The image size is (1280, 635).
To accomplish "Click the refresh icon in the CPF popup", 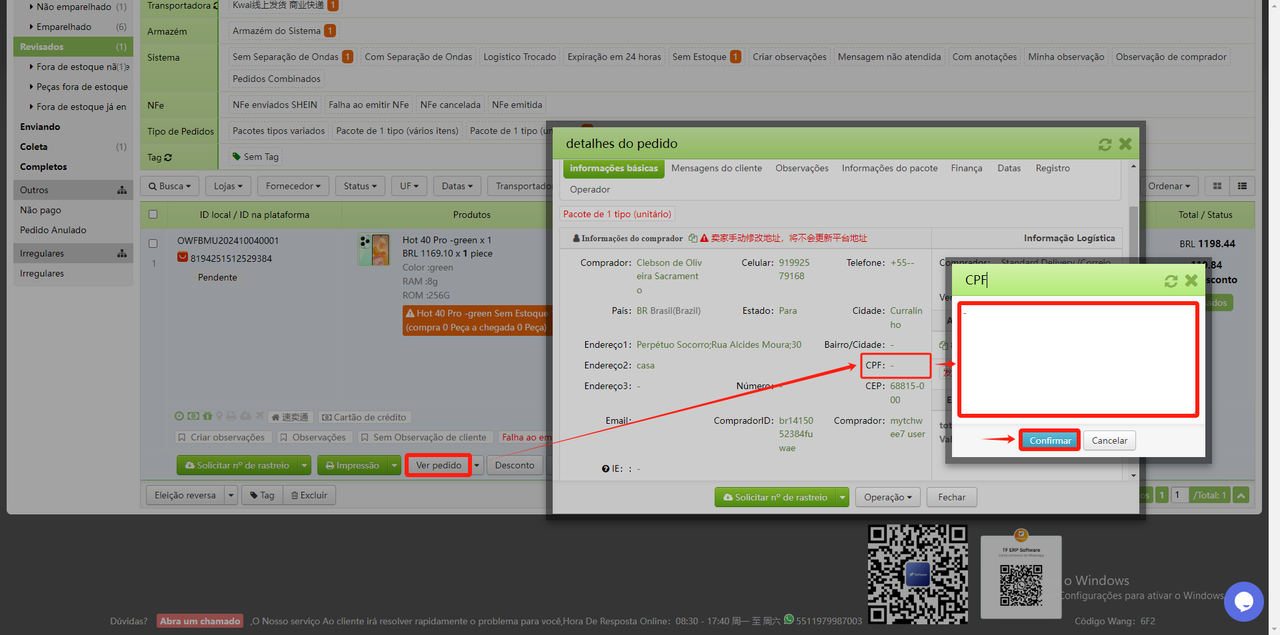I will (1170, 281).
